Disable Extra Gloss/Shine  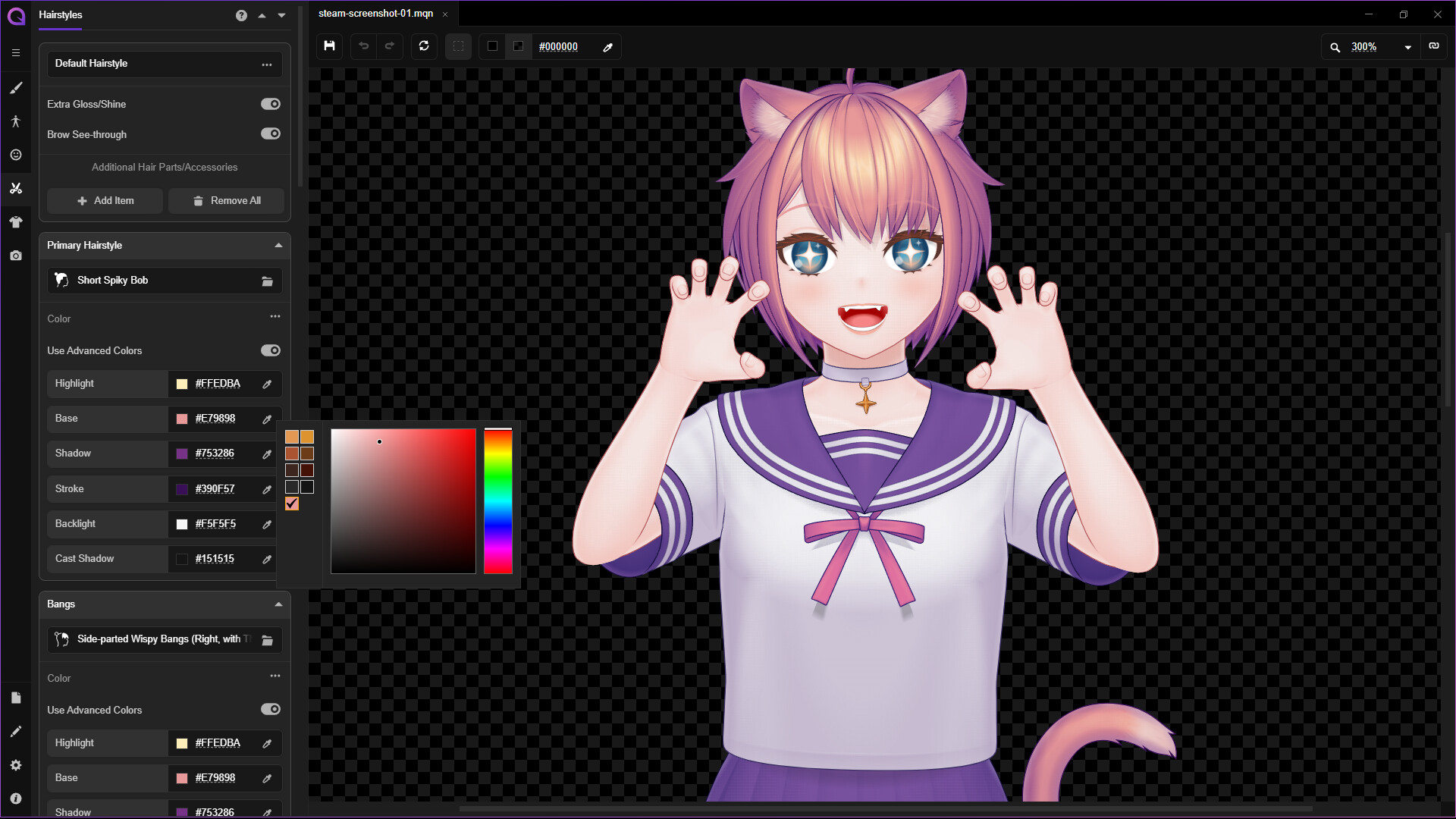click(271, 104)
